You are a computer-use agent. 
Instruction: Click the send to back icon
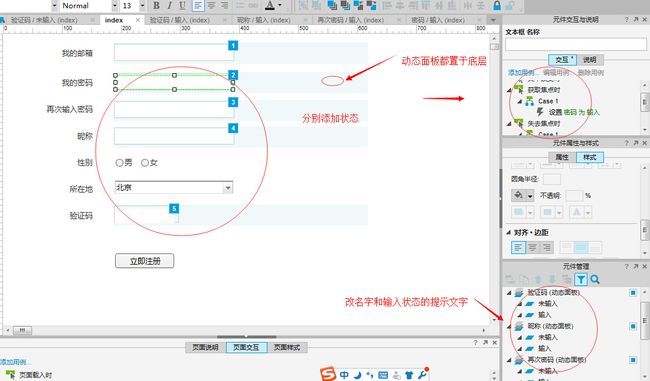click(x=345, y=5)
